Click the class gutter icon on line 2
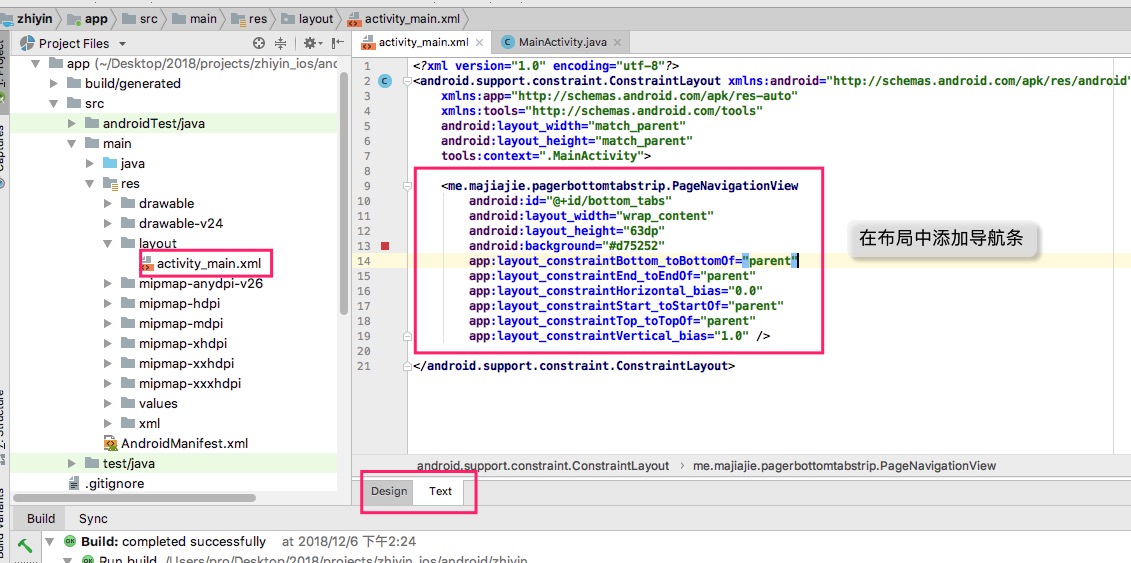The height and width of the screenshot is (563, 1131). point(384,81)
